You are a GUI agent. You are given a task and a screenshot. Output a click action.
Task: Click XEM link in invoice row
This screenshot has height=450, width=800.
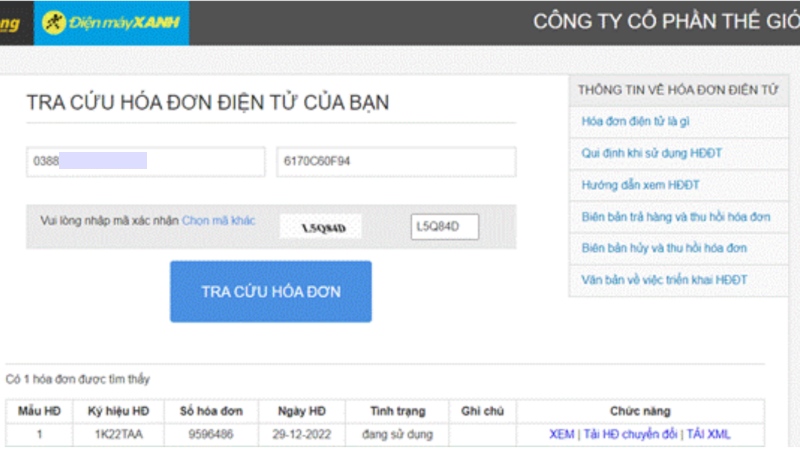(x=561, y=434)
